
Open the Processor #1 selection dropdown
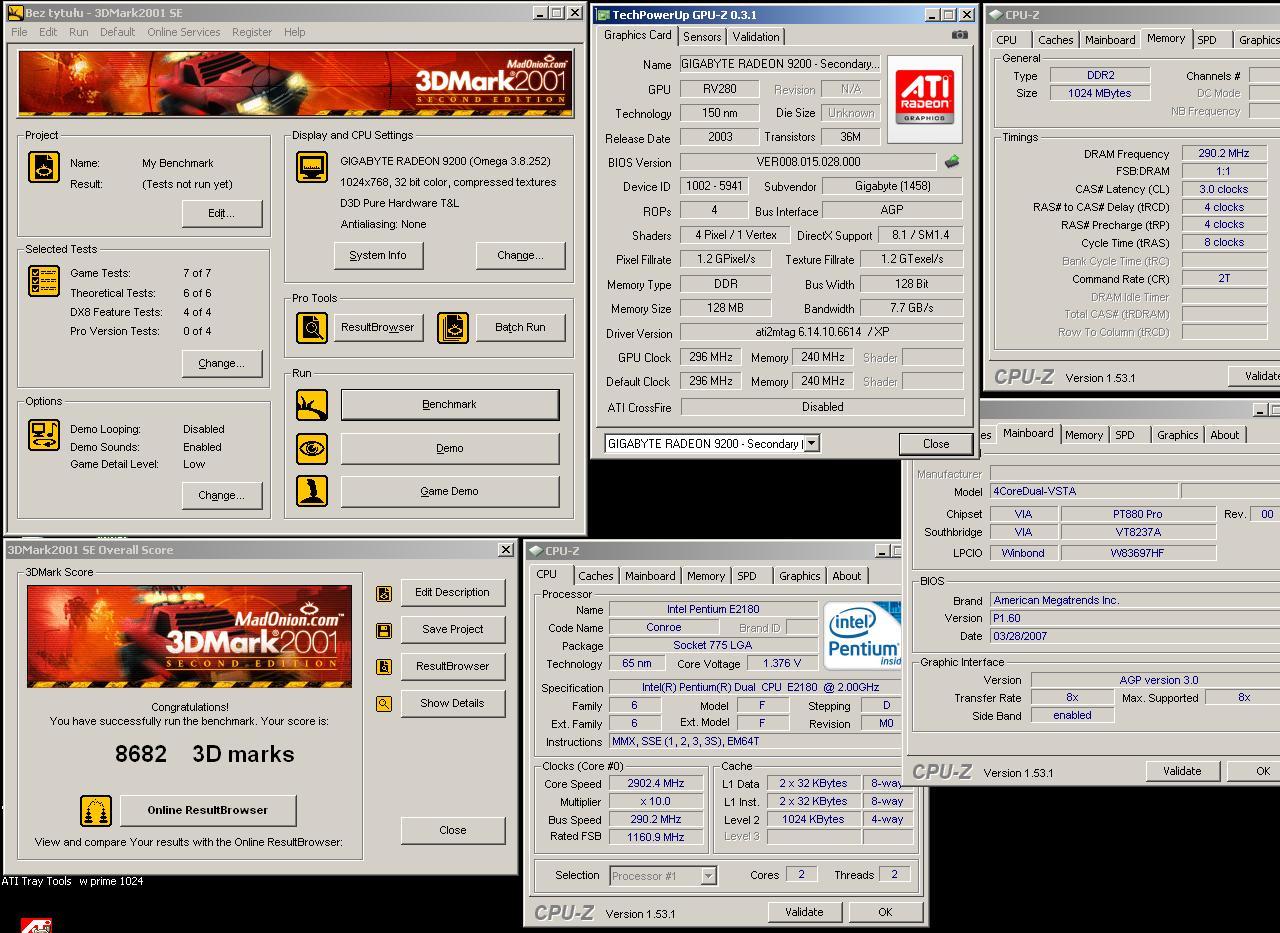708,876
